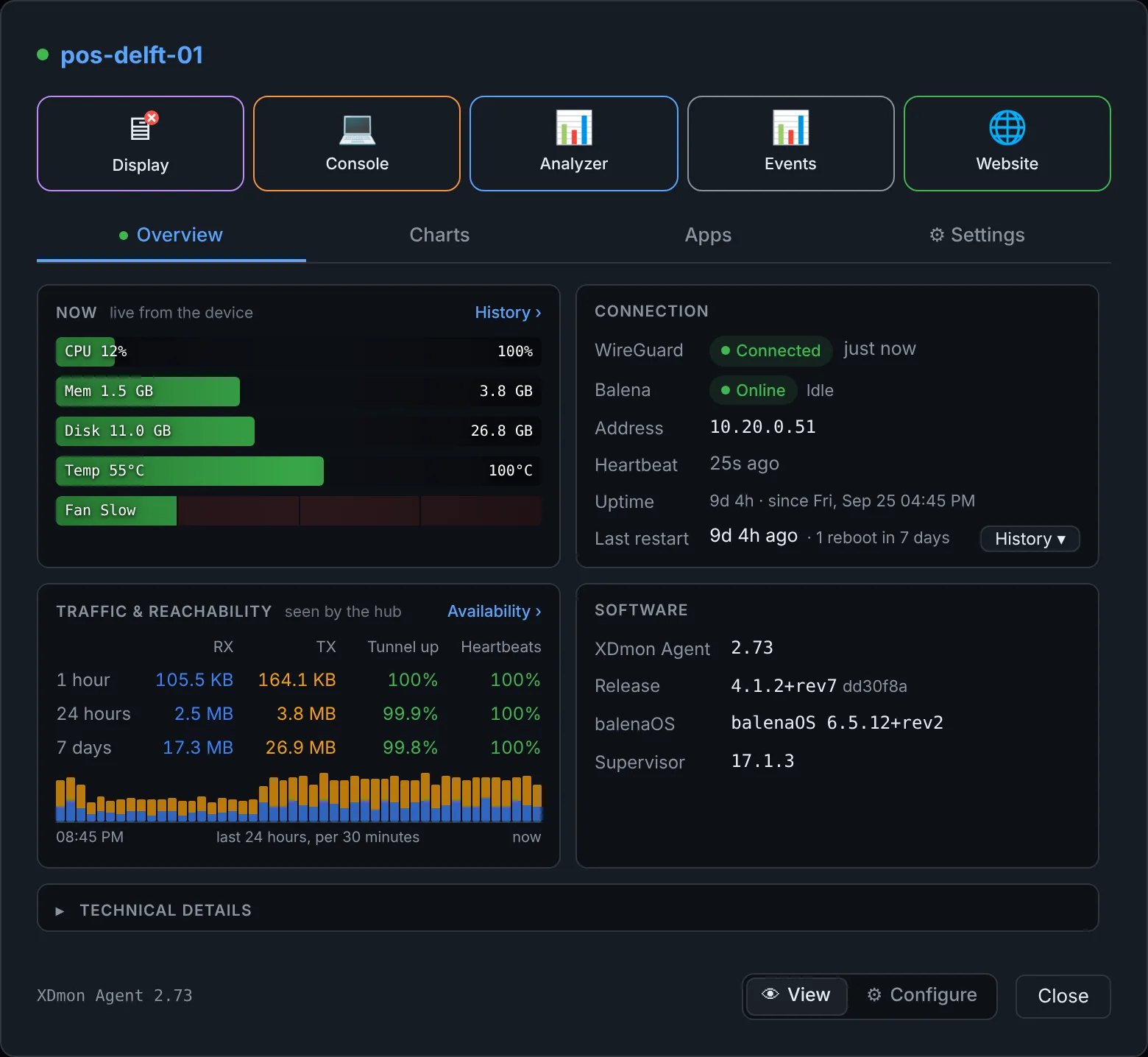Click the Settings gear icon in tabs
The width and height of the screenshot is (1148, 1057).
(936, 235)
